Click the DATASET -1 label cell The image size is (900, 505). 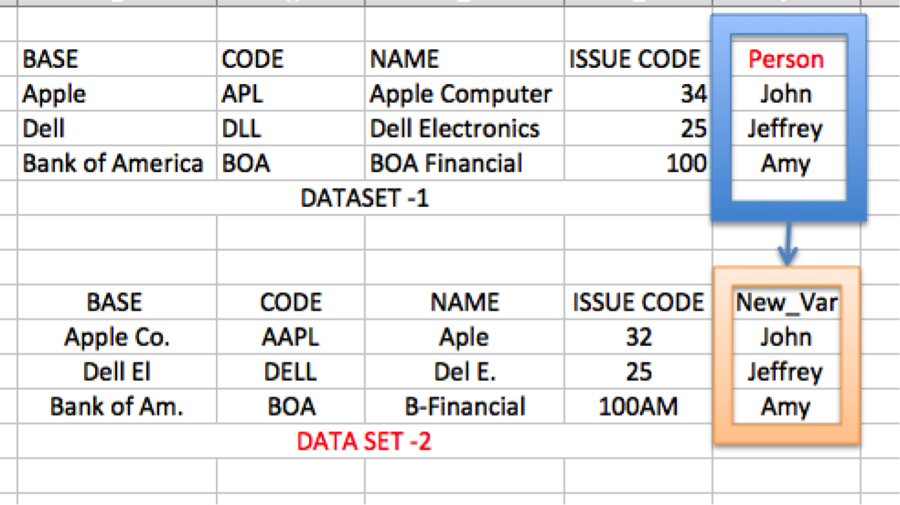[364, 198]
